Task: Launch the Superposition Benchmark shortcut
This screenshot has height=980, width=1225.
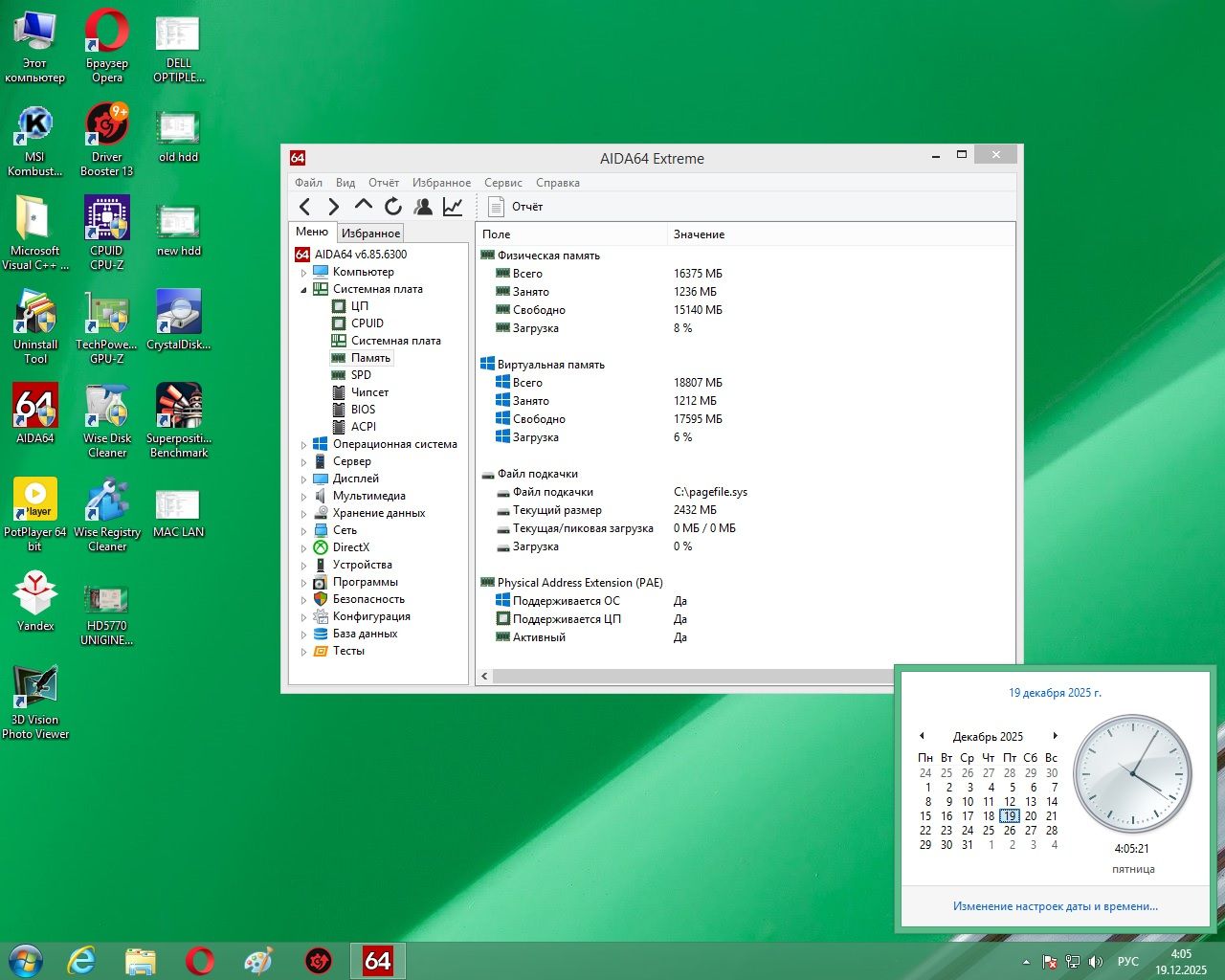Action: click(x=179, y=420)
